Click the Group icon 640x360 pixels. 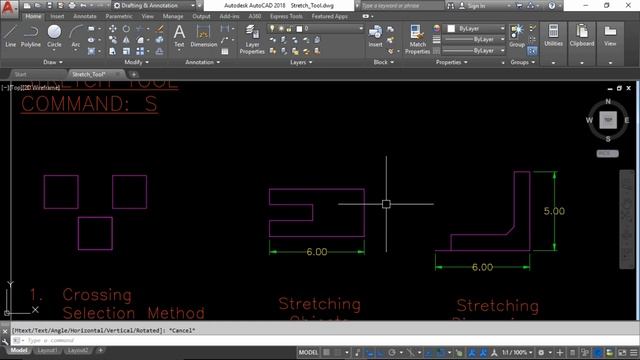517,36
